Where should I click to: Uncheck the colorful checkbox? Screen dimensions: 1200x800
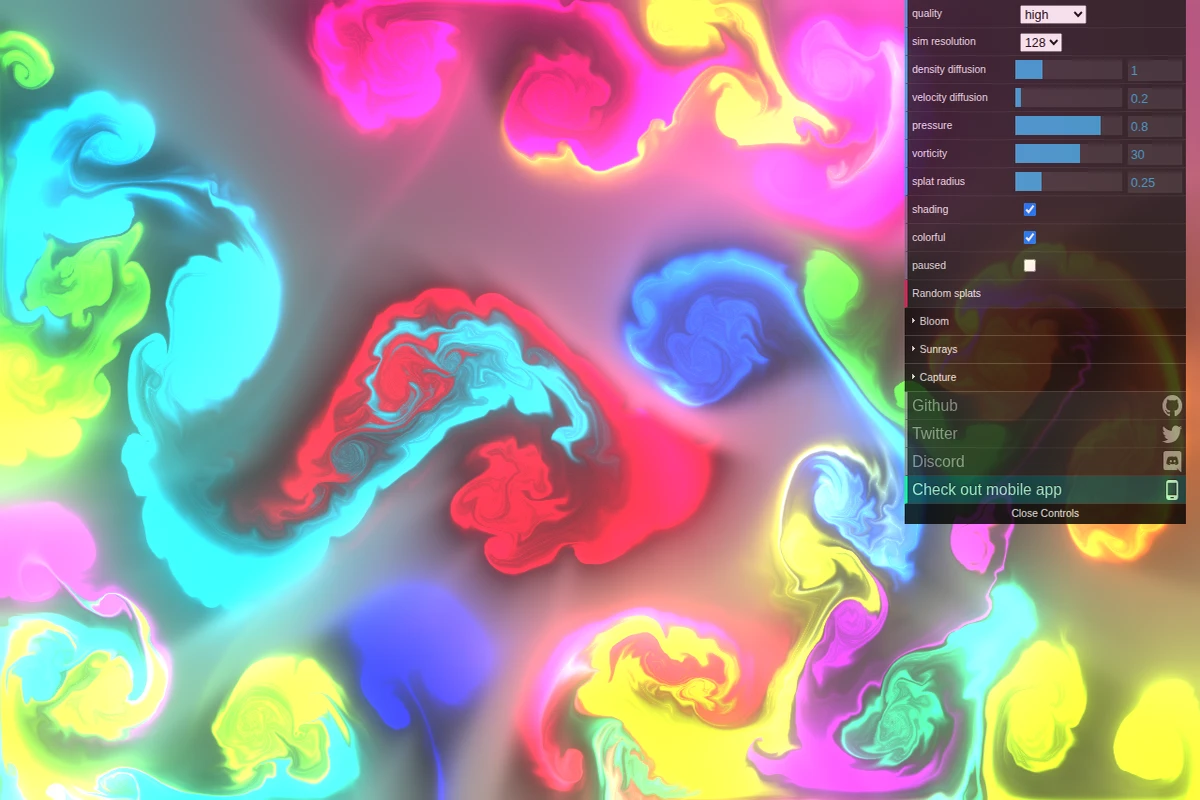click(1030, 237)
